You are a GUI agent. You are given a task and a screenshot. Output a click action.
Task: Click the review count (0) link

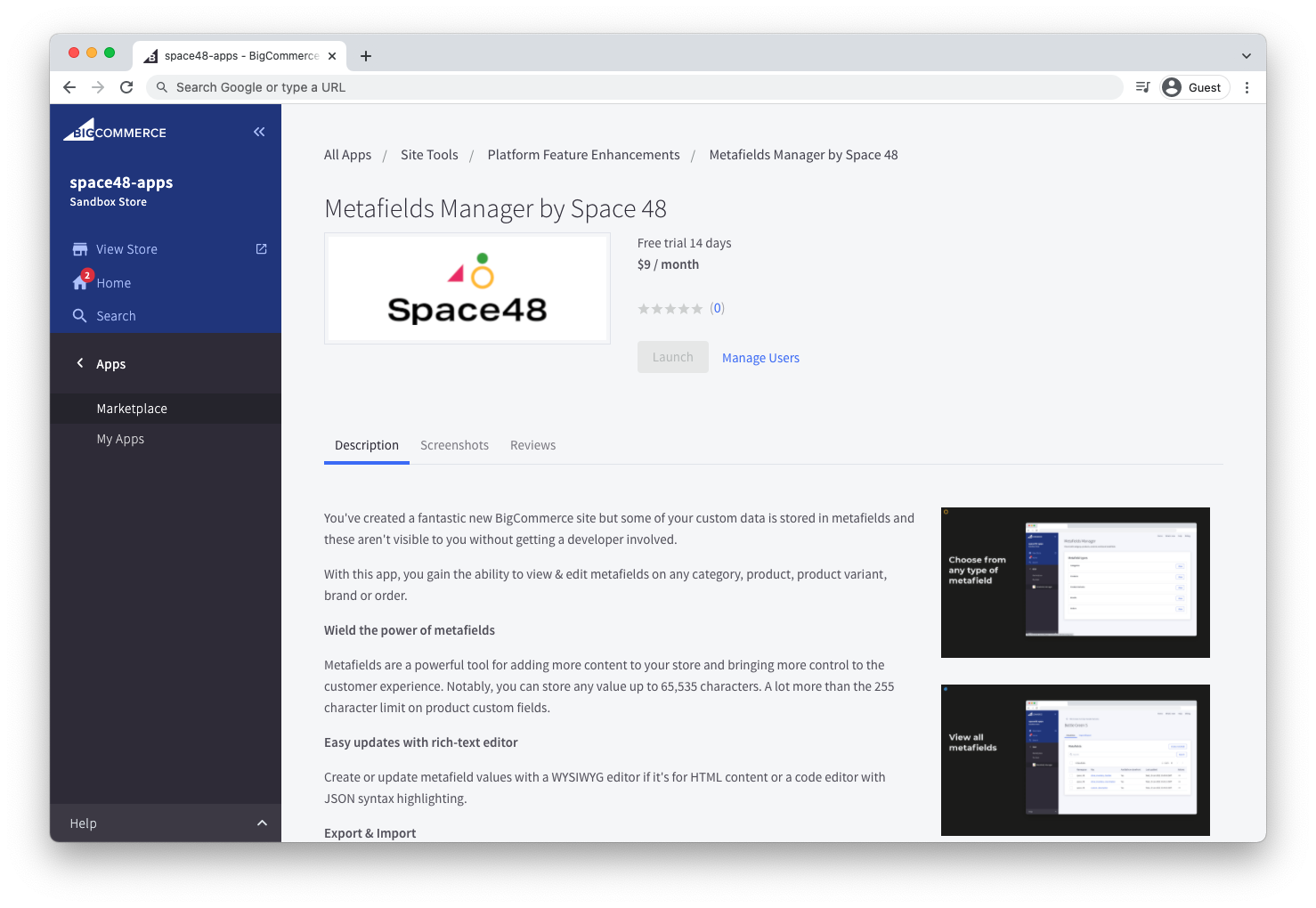[x=718, y=308]
